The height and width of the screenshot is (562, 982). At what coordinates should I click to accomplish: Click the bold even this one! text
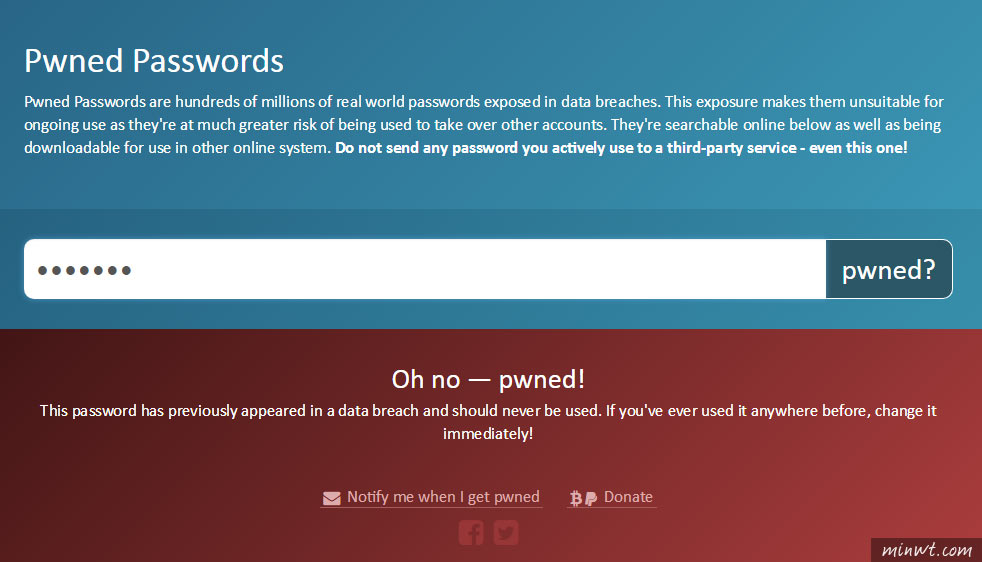(x=858, y=148)
